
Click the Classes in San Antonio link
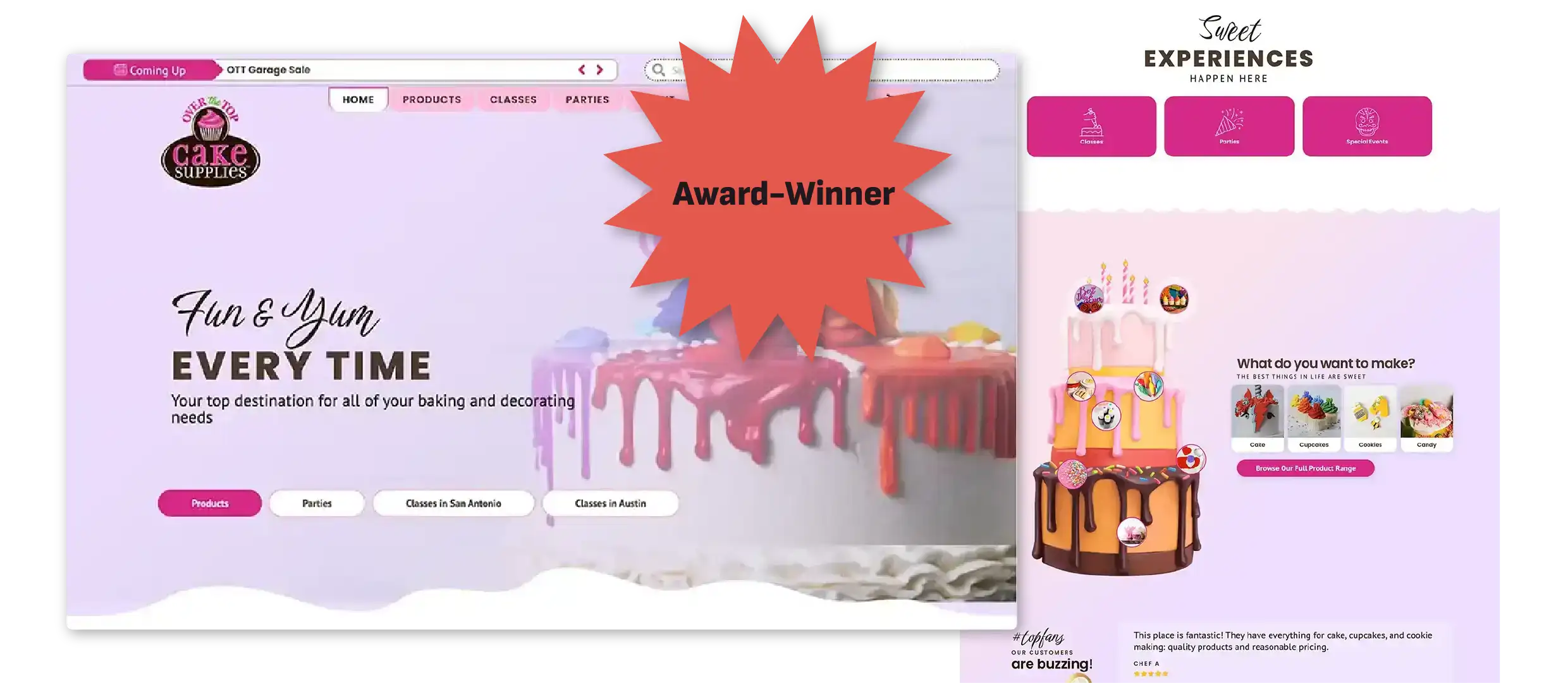tap(453, 502)
